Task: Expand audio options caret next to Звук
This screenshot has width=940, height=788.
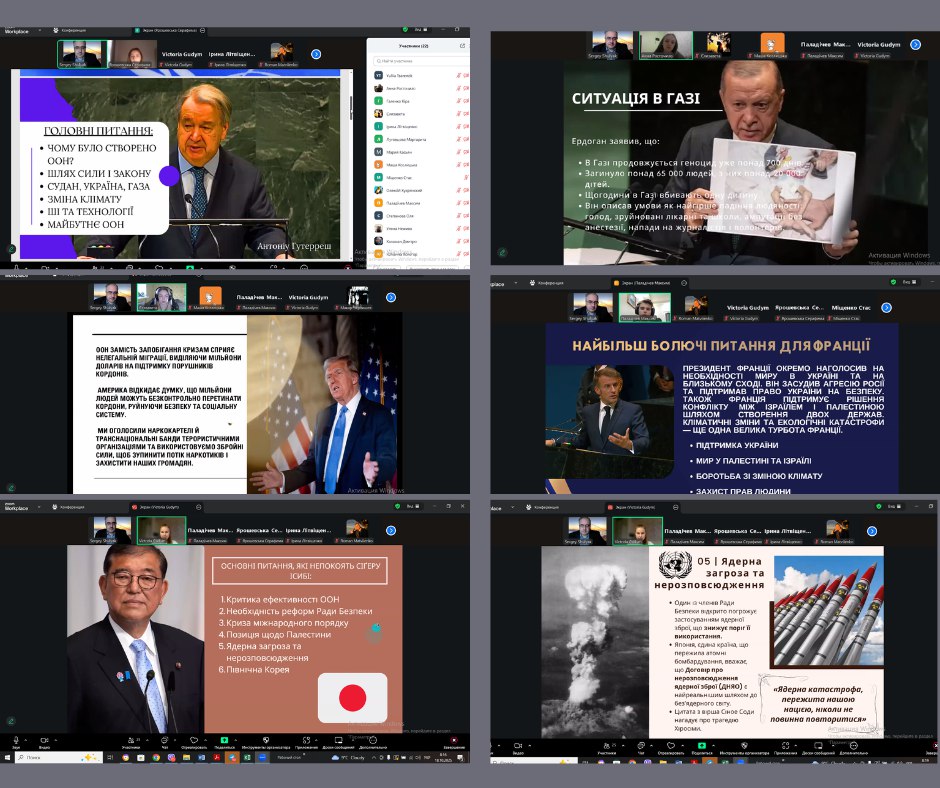Action: click(x=27, y=741)
